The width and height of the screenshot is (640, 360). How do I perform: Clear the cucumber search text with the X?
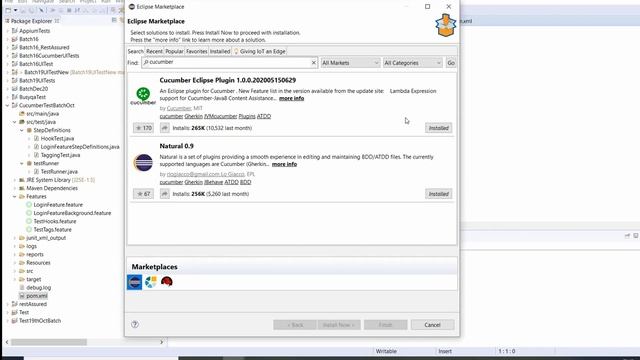(x=313, y=62)
